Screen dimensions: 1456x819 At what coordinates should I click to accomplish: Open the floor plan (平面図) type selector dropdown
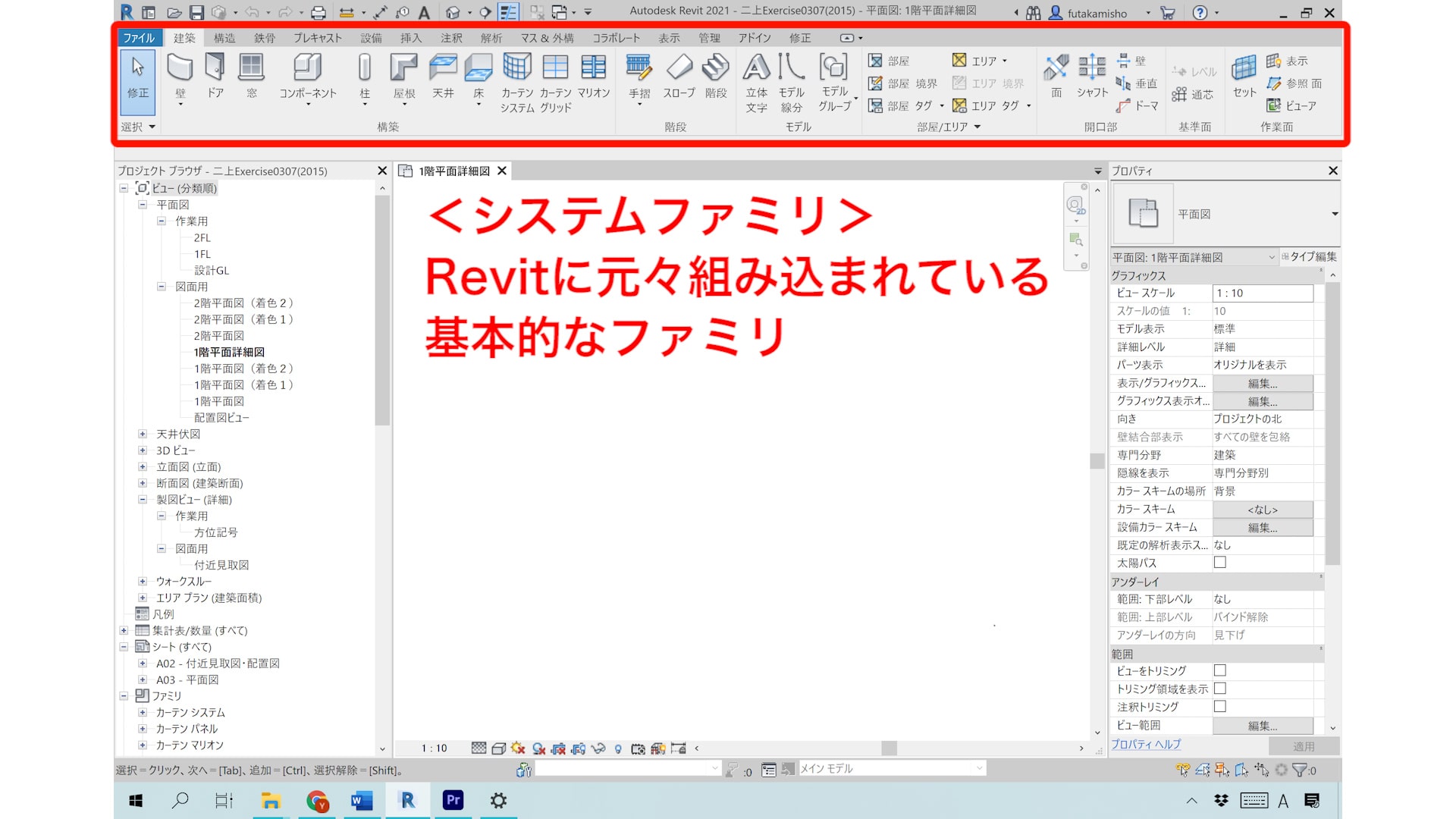1334,214
